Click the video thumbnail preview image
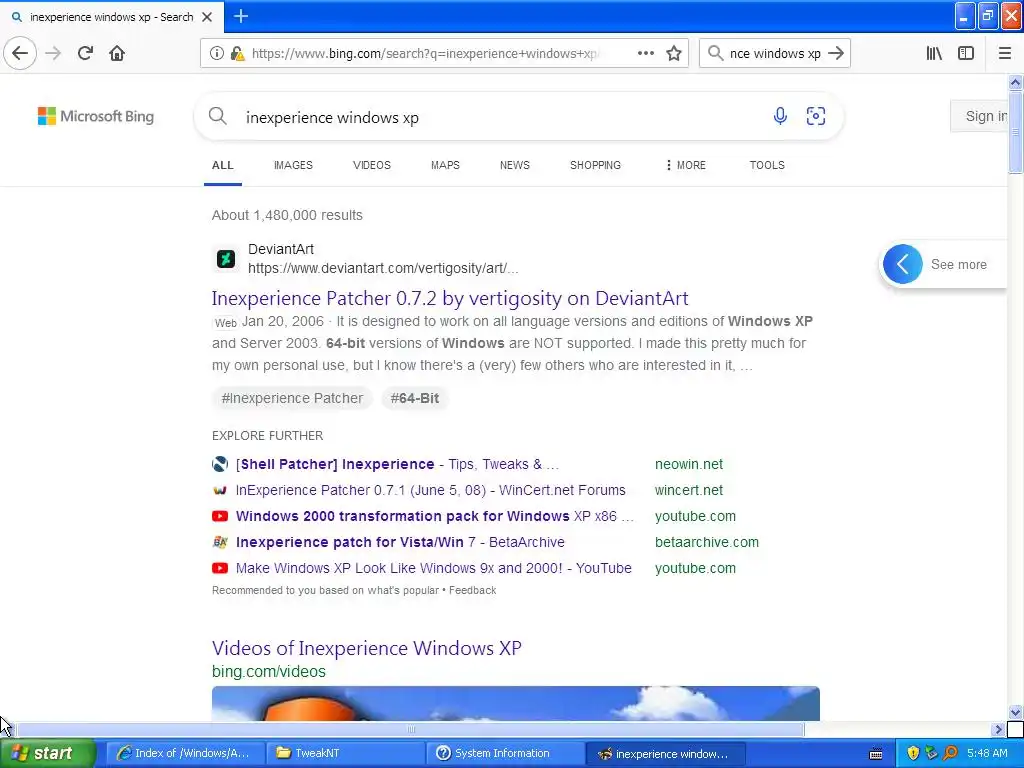Image resolution: width=1024 pixels, height=768 pixels. (515, 703)
